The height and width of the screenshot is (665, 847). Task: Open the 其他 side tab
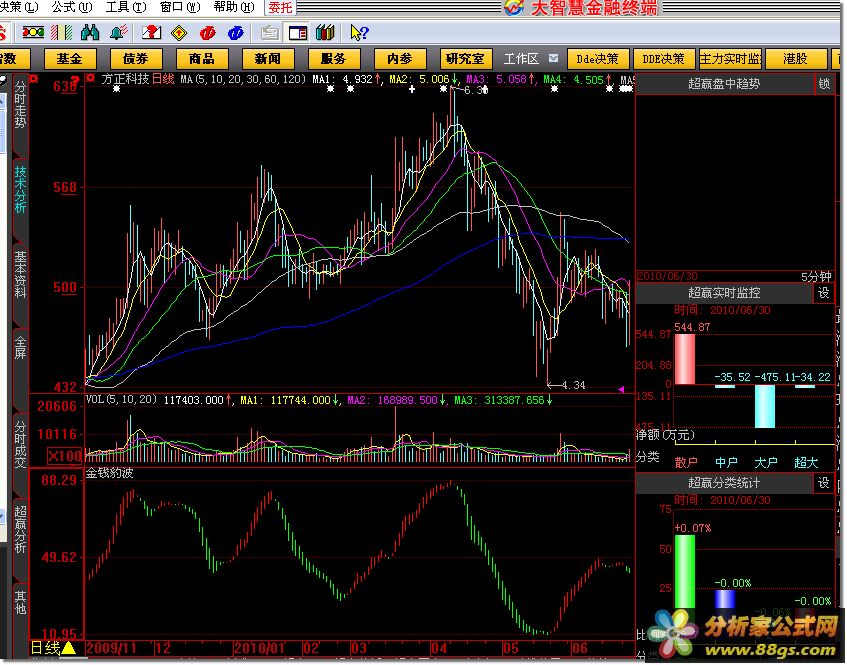tap(21, 602)
